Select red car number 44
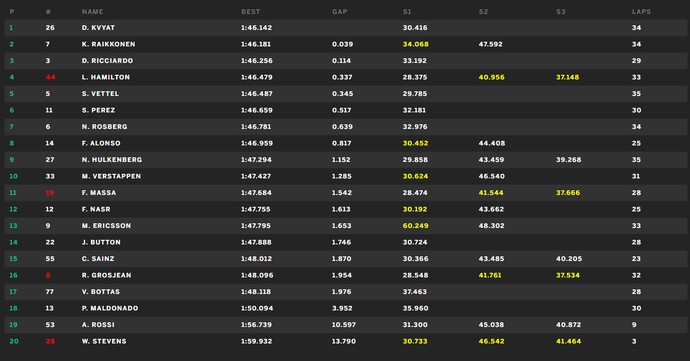The image size is (690, 361). tap(51, 77)
